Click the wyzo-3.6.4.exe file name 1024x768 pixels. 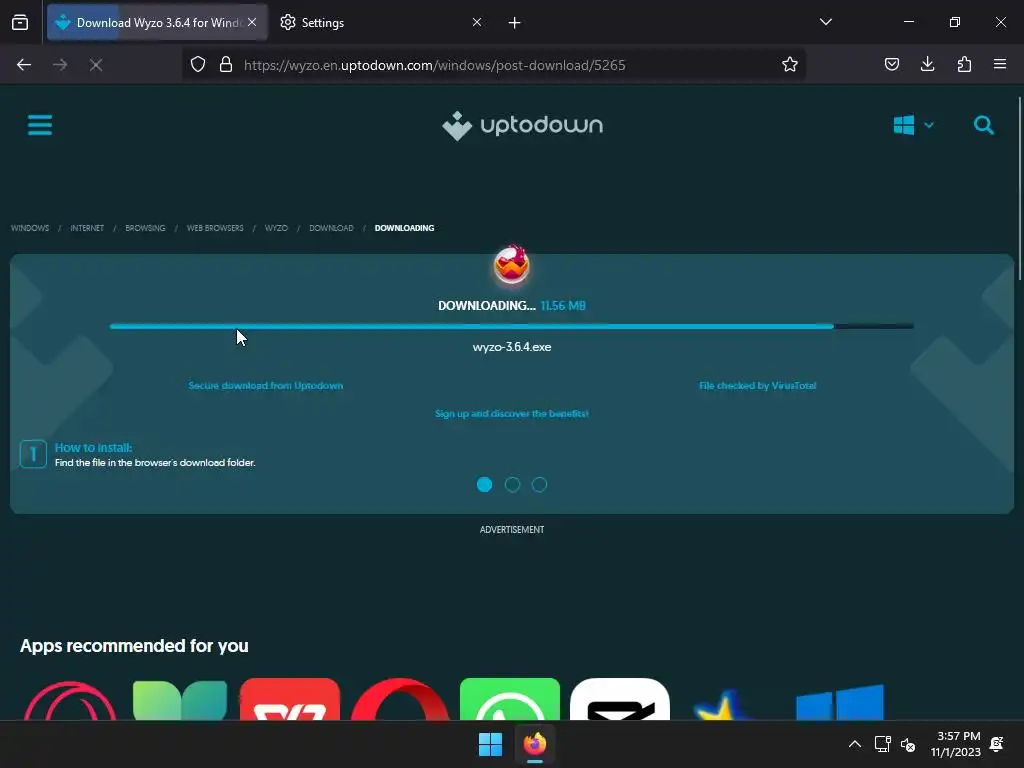tap(512, 347)
